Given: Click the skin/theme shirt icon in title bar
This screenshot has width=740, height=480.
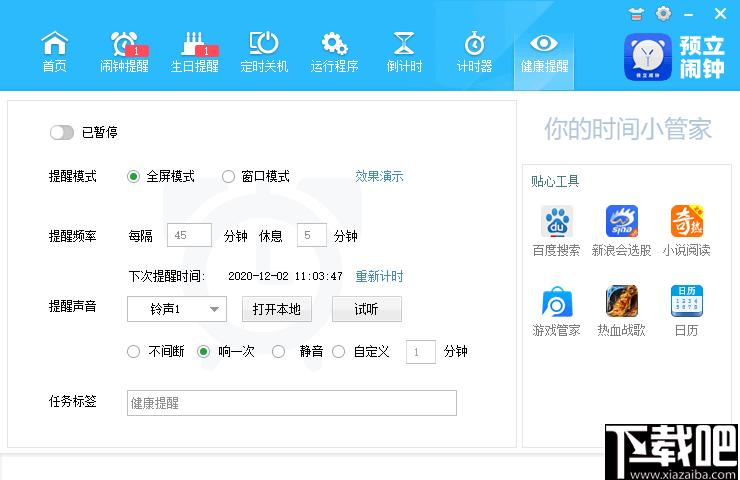Looking at the screenshot, I should click(636, 14).
